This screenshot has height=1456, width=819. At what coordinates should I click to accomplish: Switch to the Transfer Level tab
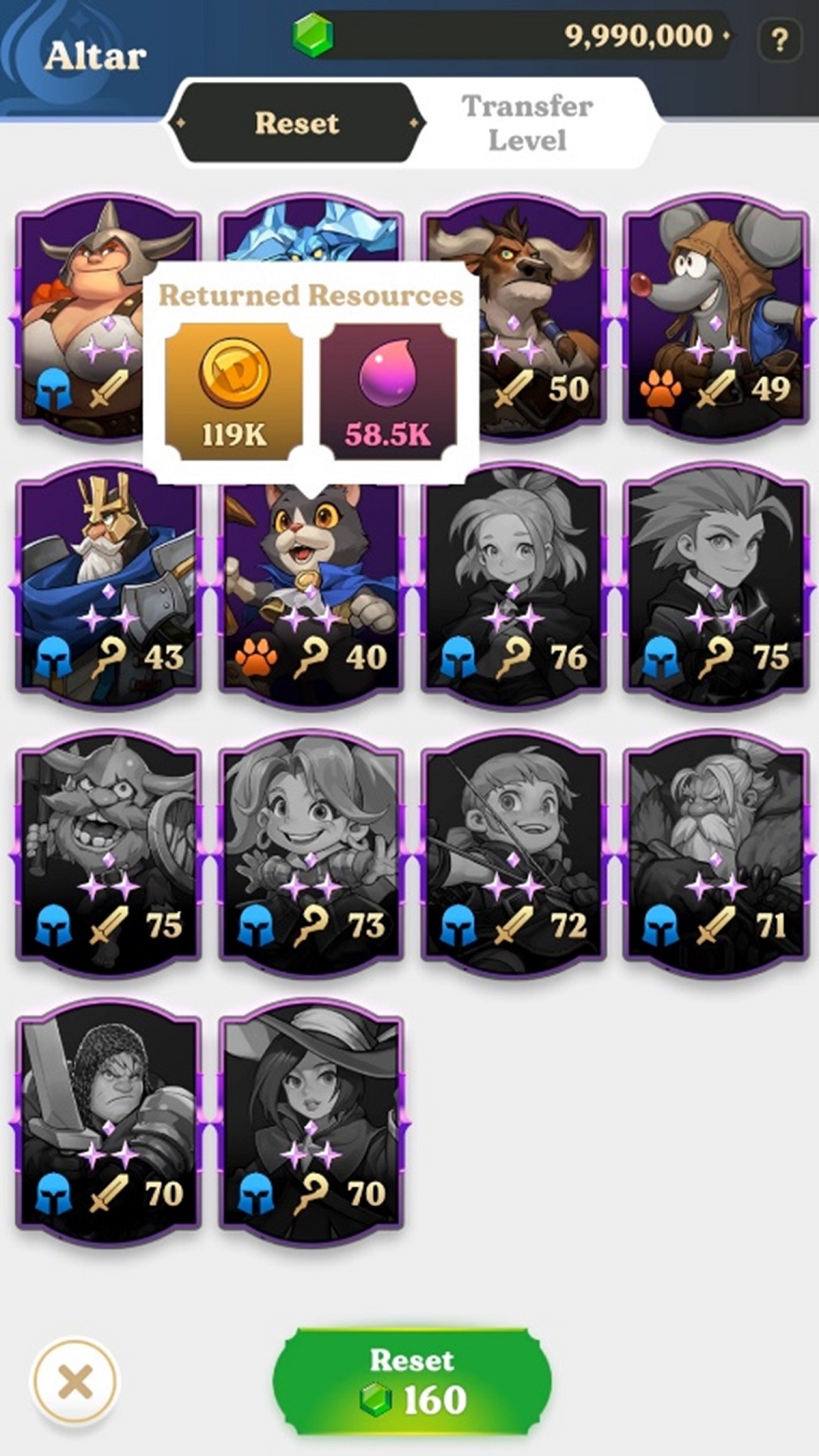527,122
